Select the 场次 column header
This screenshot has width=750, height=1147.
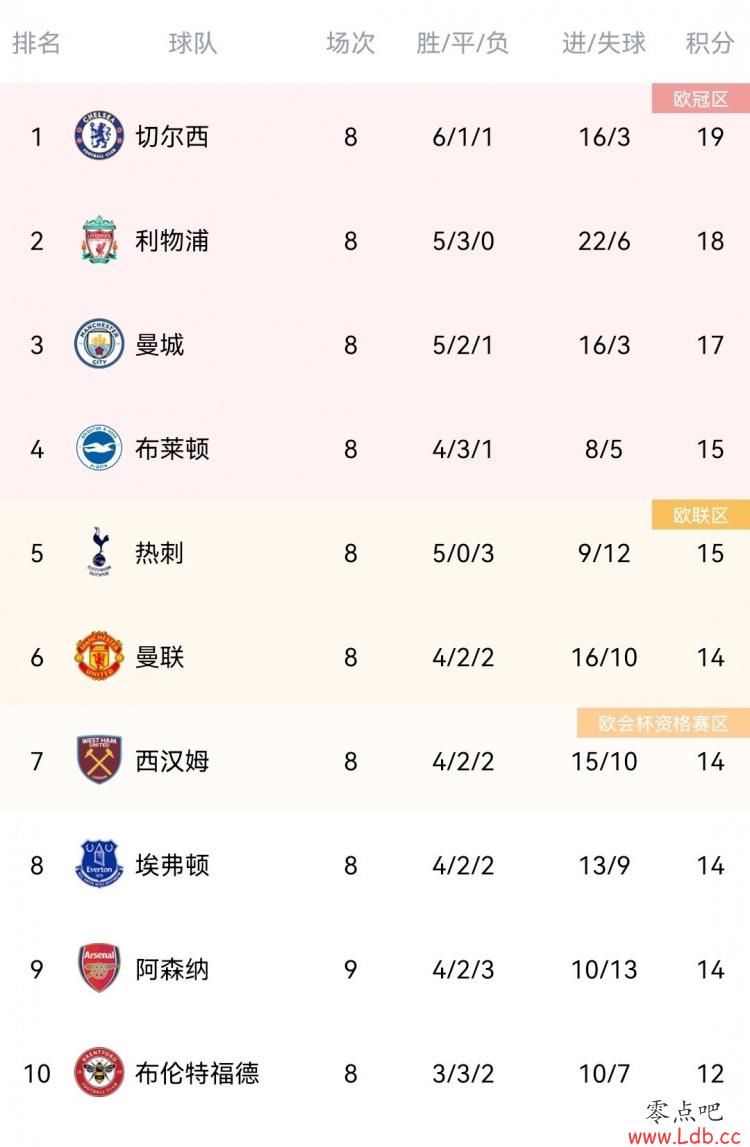click(x=350, y=43)
